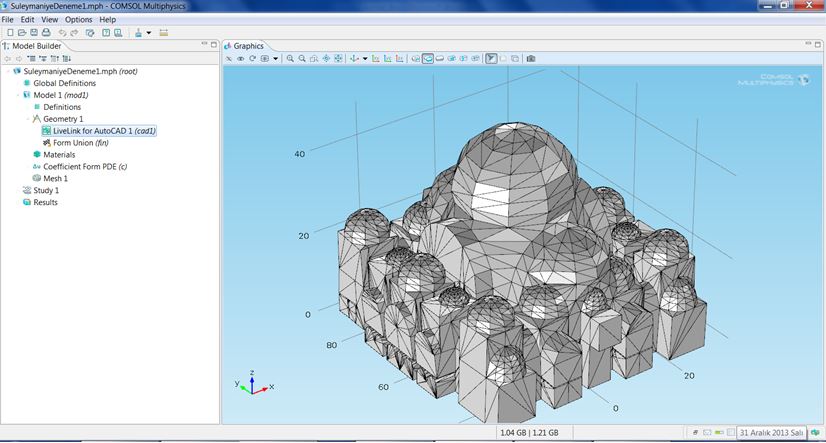This screenshot has width=826, height=443.
Task: Zoom out of the graphics view
Action: click(x=302, y=58)
